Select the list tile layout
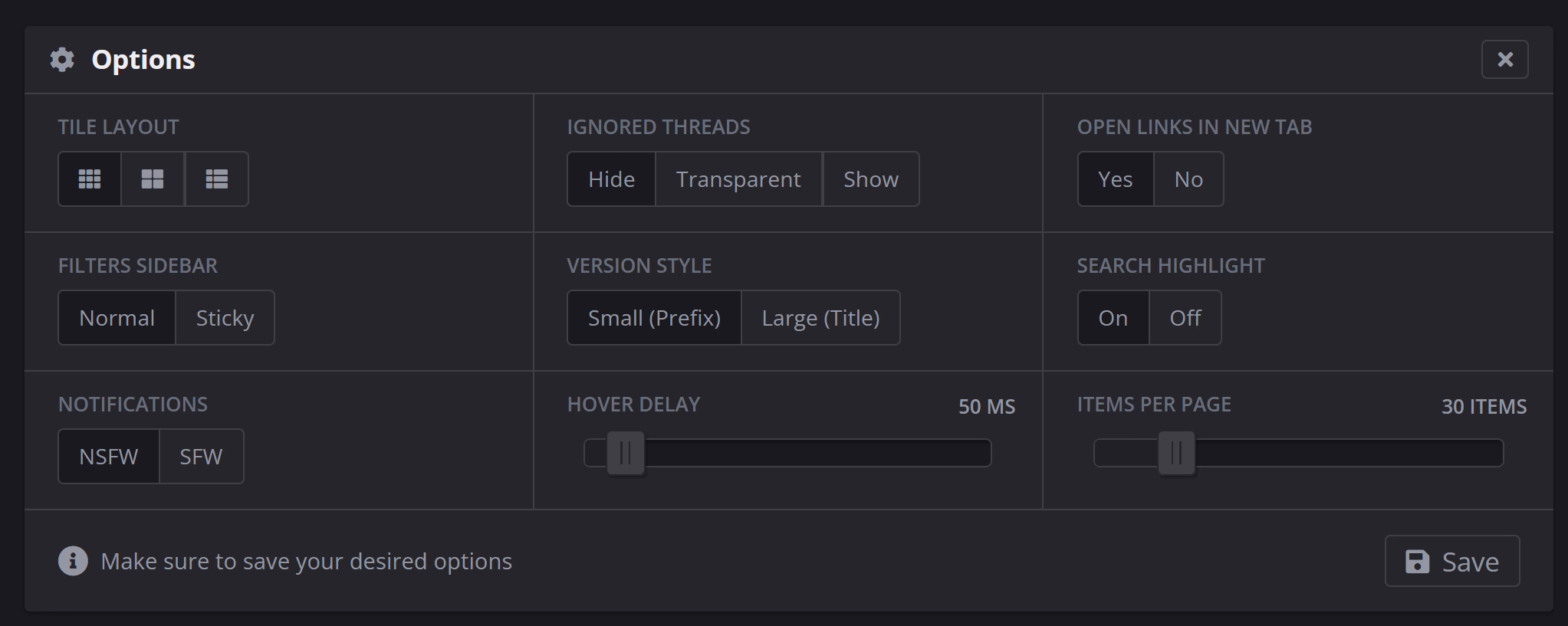The height and width of the screenshot is (626, 1568). (216, 179)
